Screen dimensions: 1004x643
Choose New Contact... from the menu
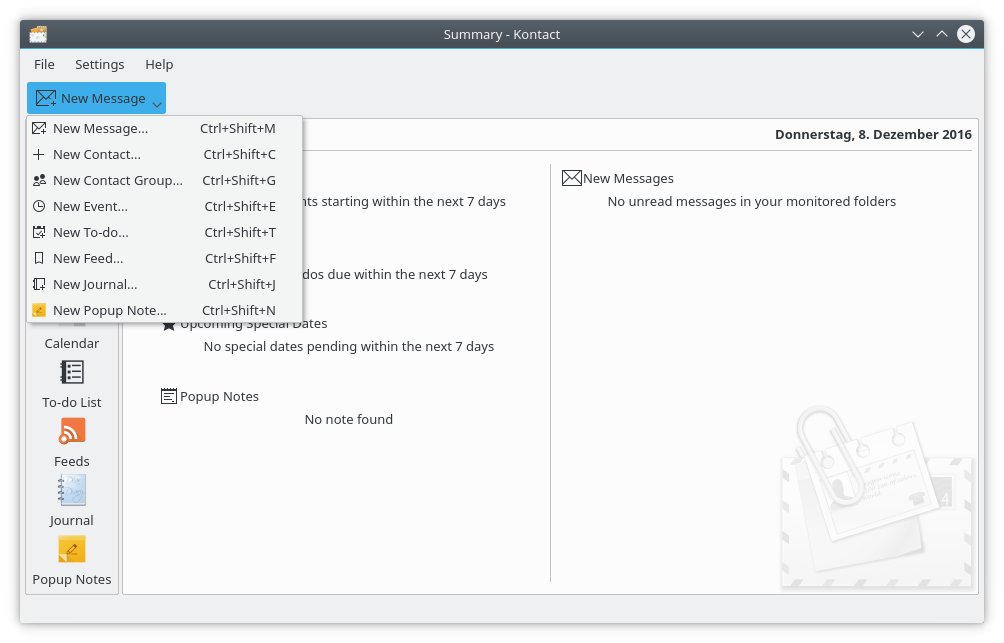pyautogui.click(x=96, y=154)
